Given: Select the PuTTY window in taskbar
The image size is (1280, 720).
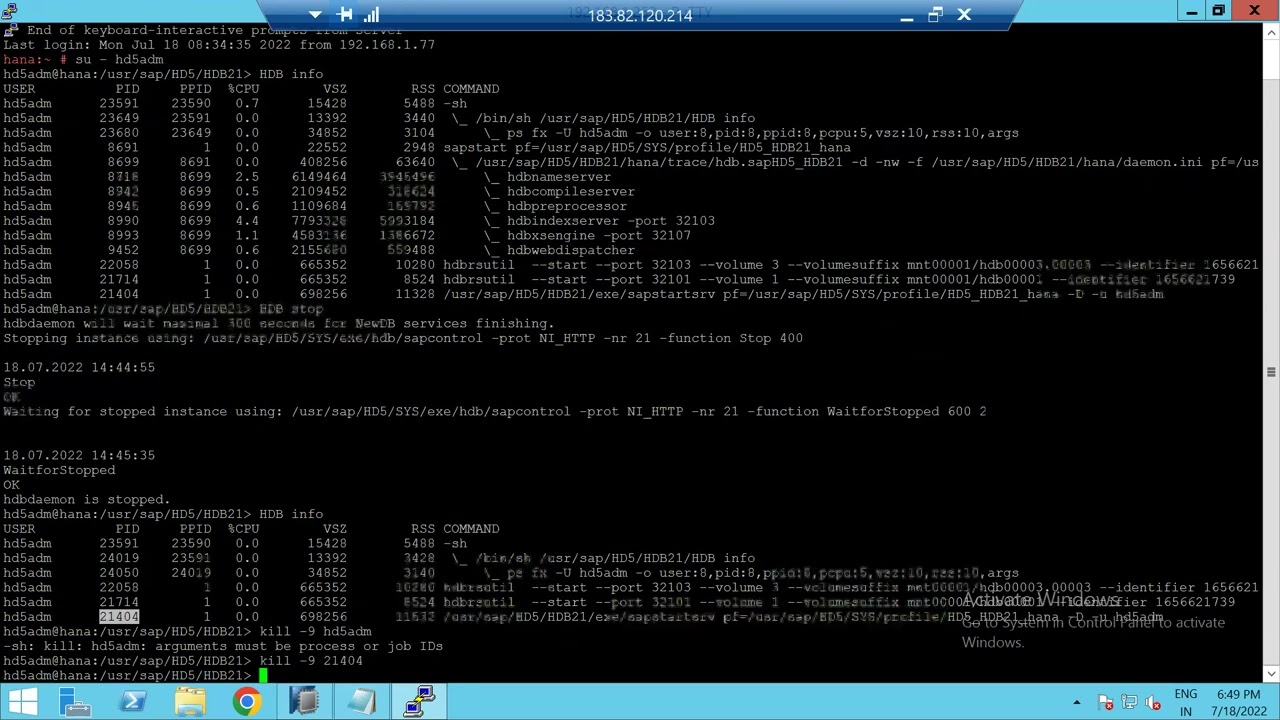Looking at the screenshot, I should click(419, 701).
